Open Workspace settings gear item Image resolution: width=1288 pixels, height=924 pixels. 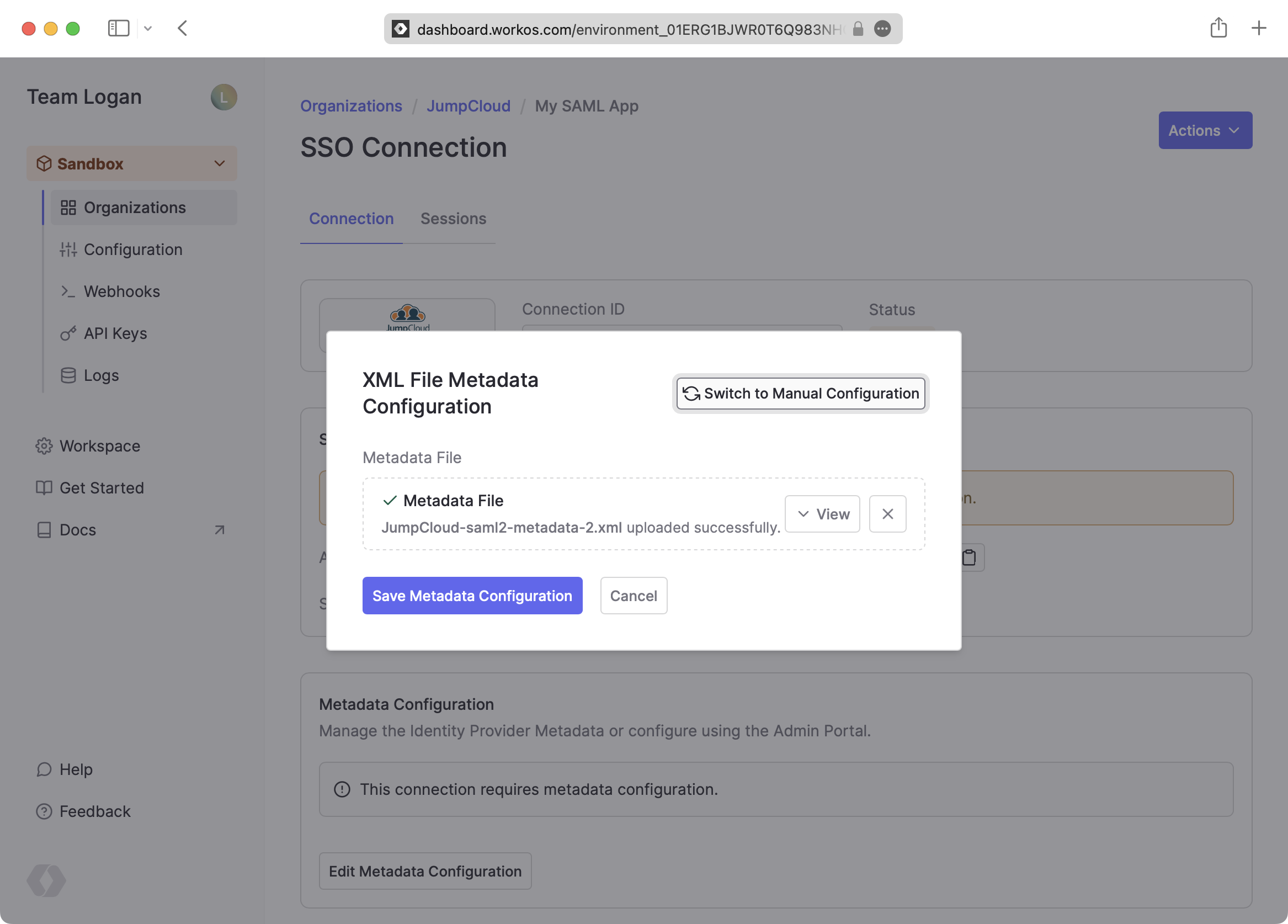(99, 446)
